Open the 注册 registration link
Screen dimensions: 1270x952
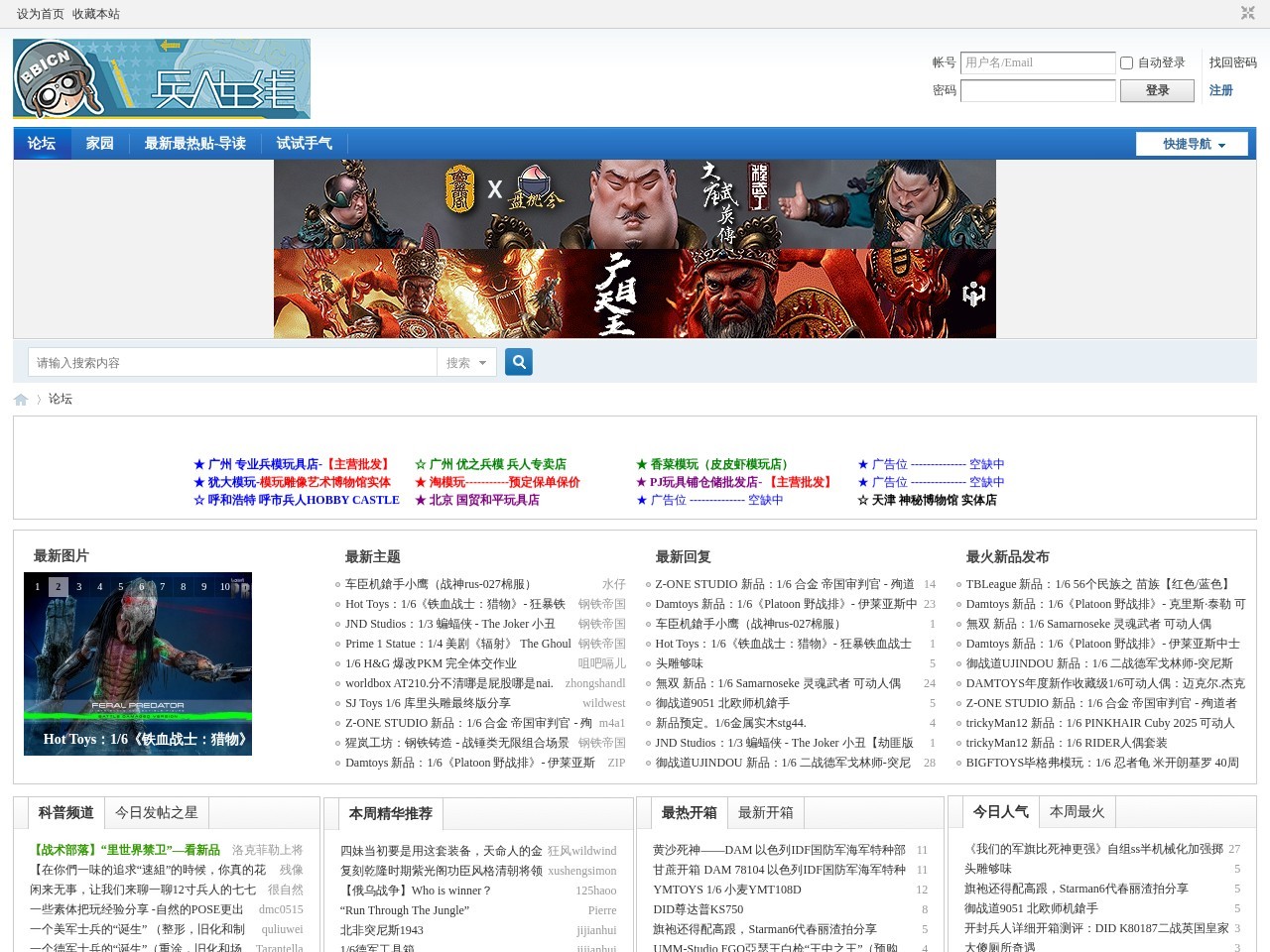click(1219, 90)
